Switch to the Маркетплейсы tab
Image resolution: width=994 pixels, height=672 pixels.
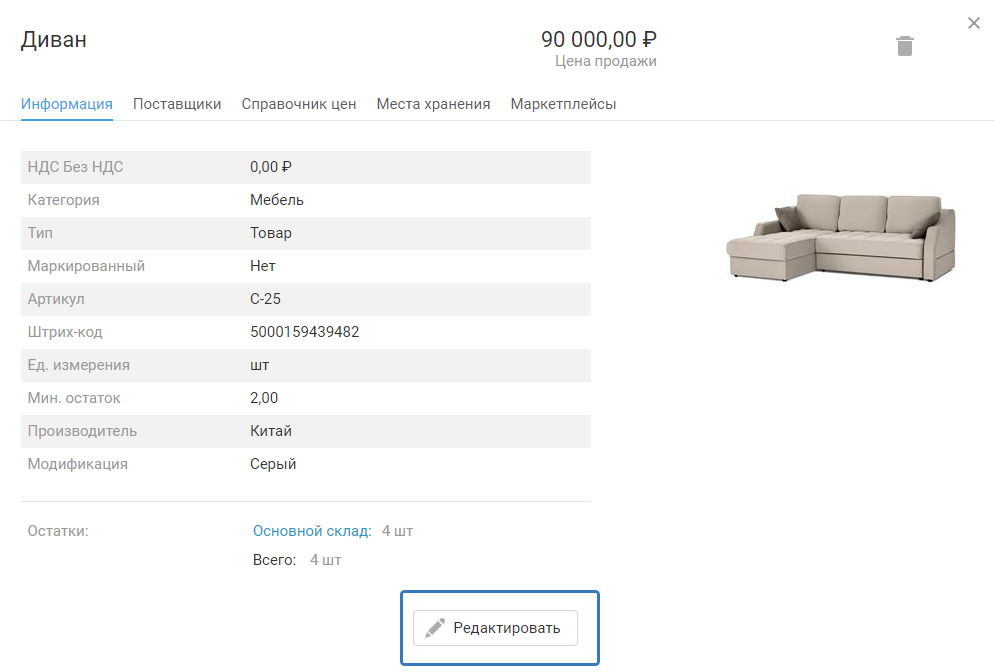coord(563,104)
